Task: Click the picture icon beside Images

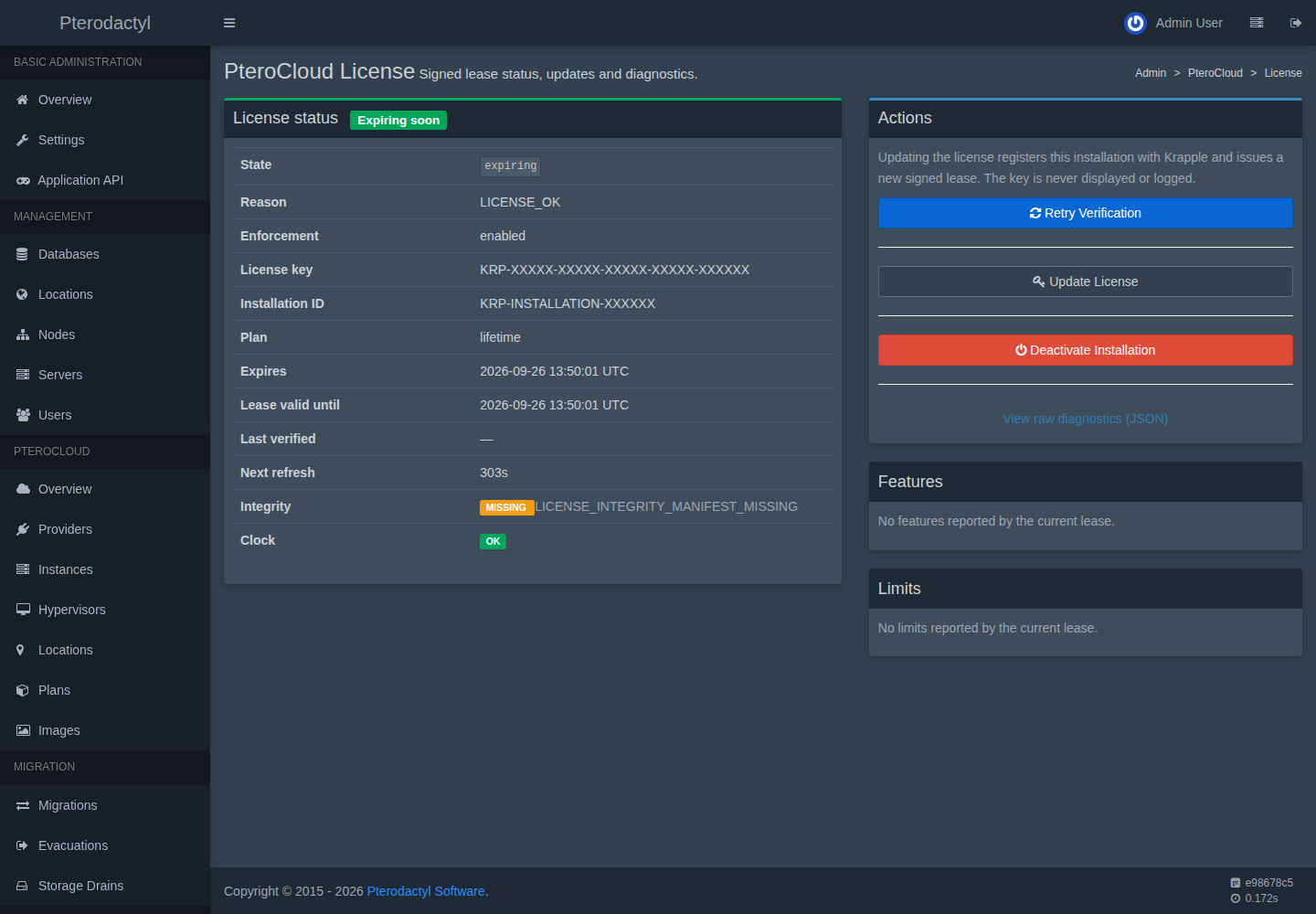Action: (23, 730)
